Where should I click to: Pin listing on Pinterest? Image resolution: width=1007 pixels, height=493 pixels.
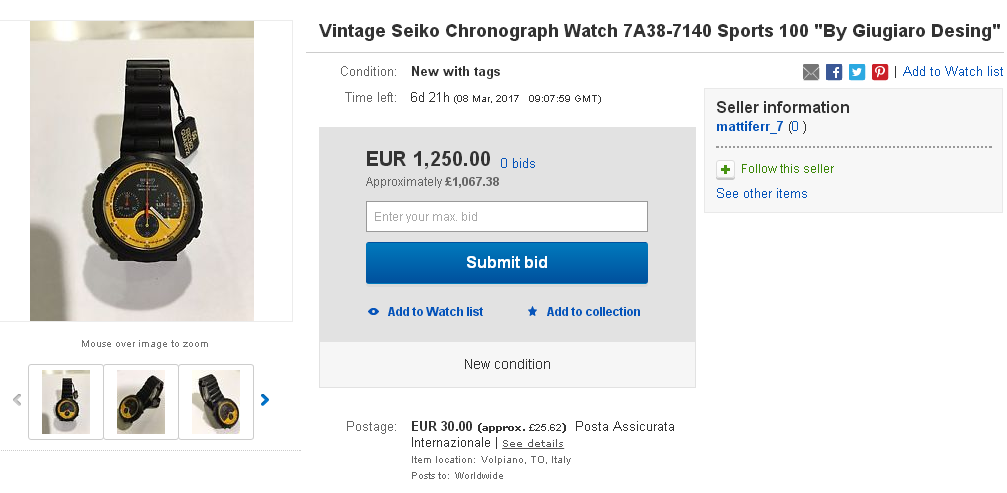pos(880,72)
